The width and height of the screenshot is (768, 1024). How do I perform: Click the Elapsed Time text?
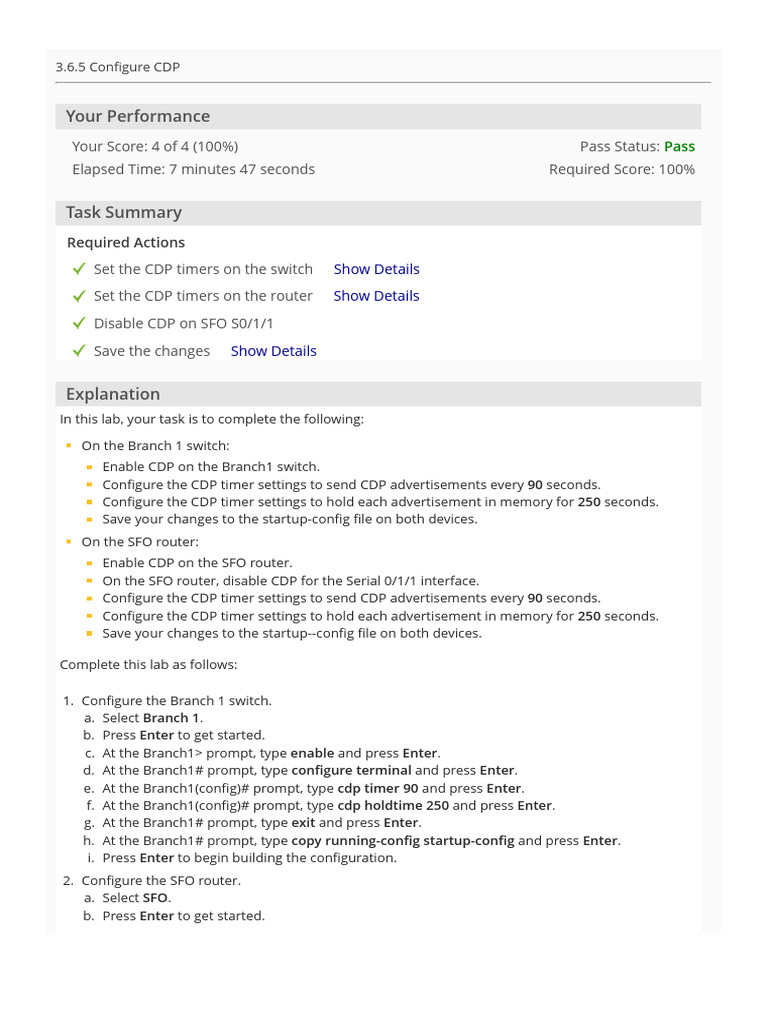[x=193, y=169]
